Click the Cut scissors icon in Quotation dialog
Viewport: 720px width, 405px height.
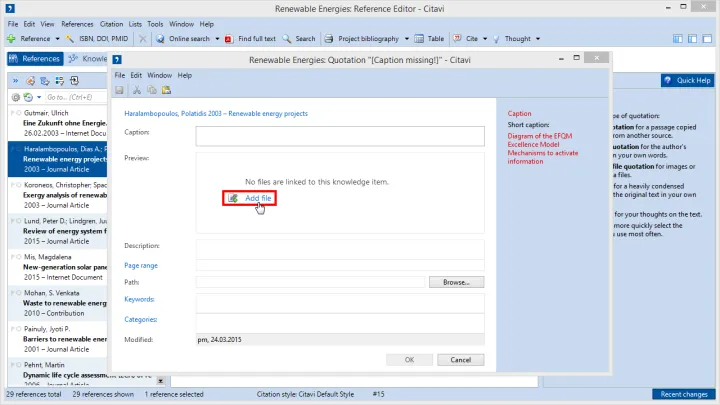pos(137,90)
